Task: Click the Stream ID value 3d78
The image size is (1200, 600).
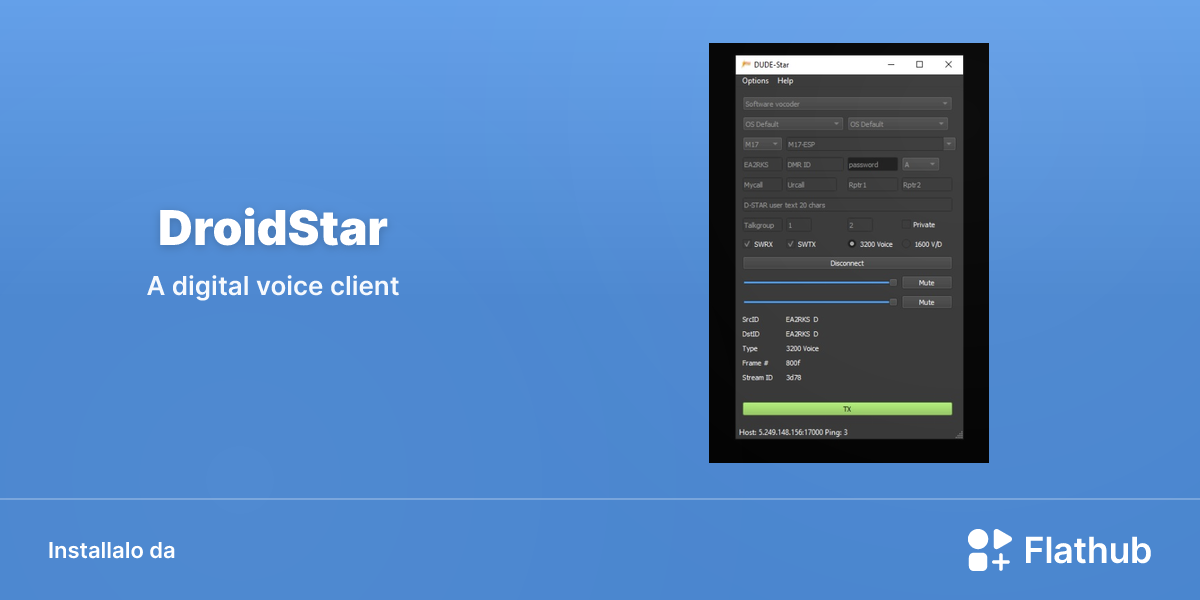Action: pos(793,378)
